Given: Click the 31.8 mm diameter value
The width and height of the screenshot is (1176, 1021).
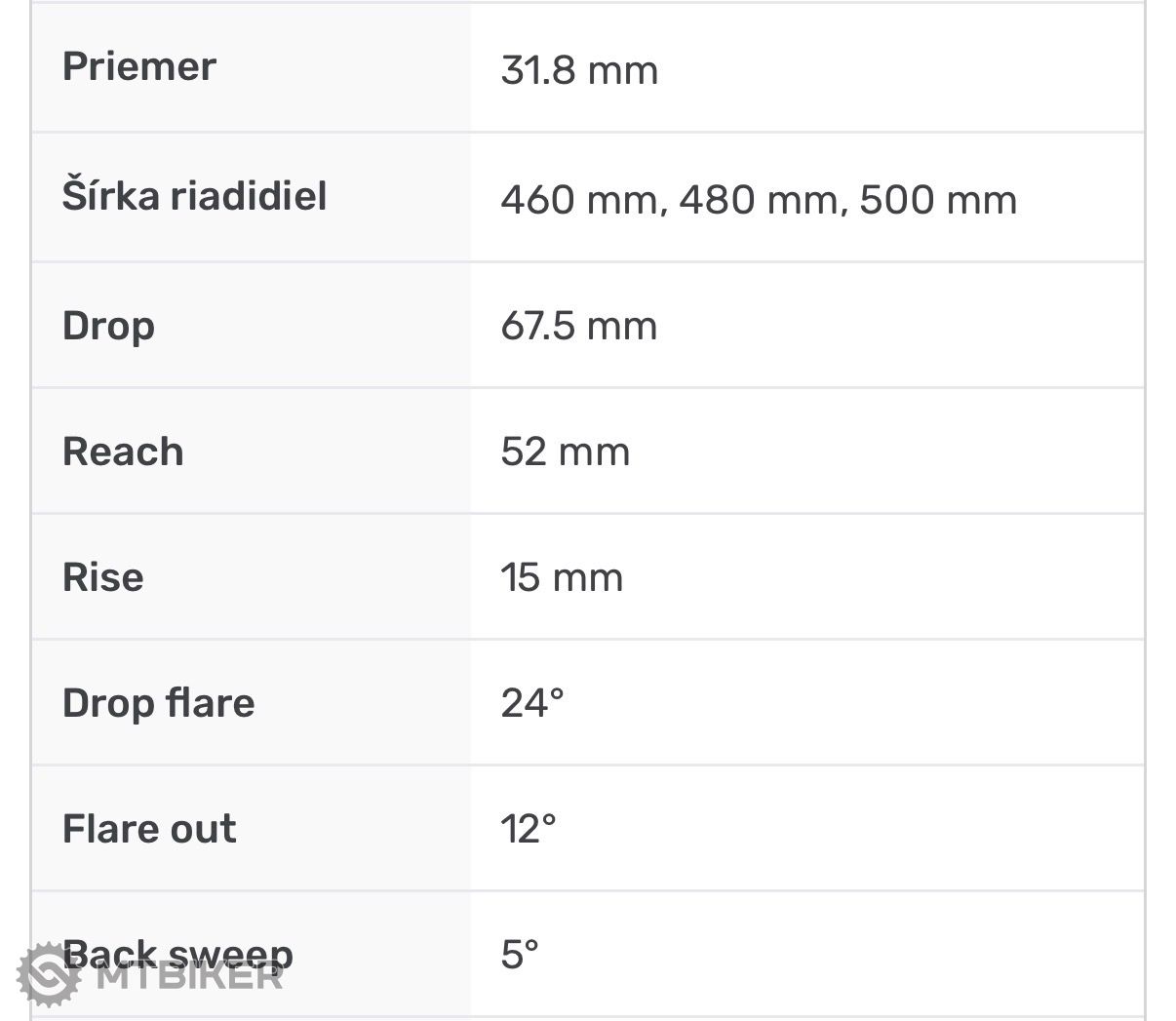Looking at the screenshot, I should pos(579,70).
